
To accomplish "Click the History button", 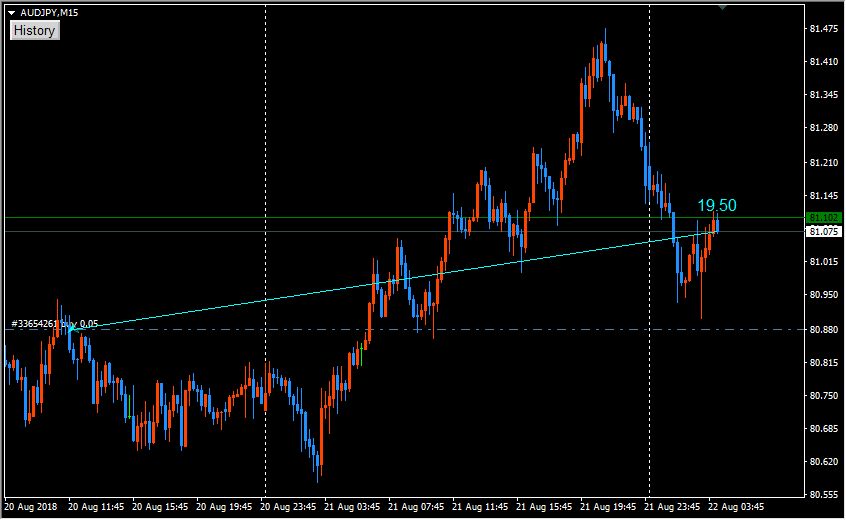I will (x=35, y=31).
